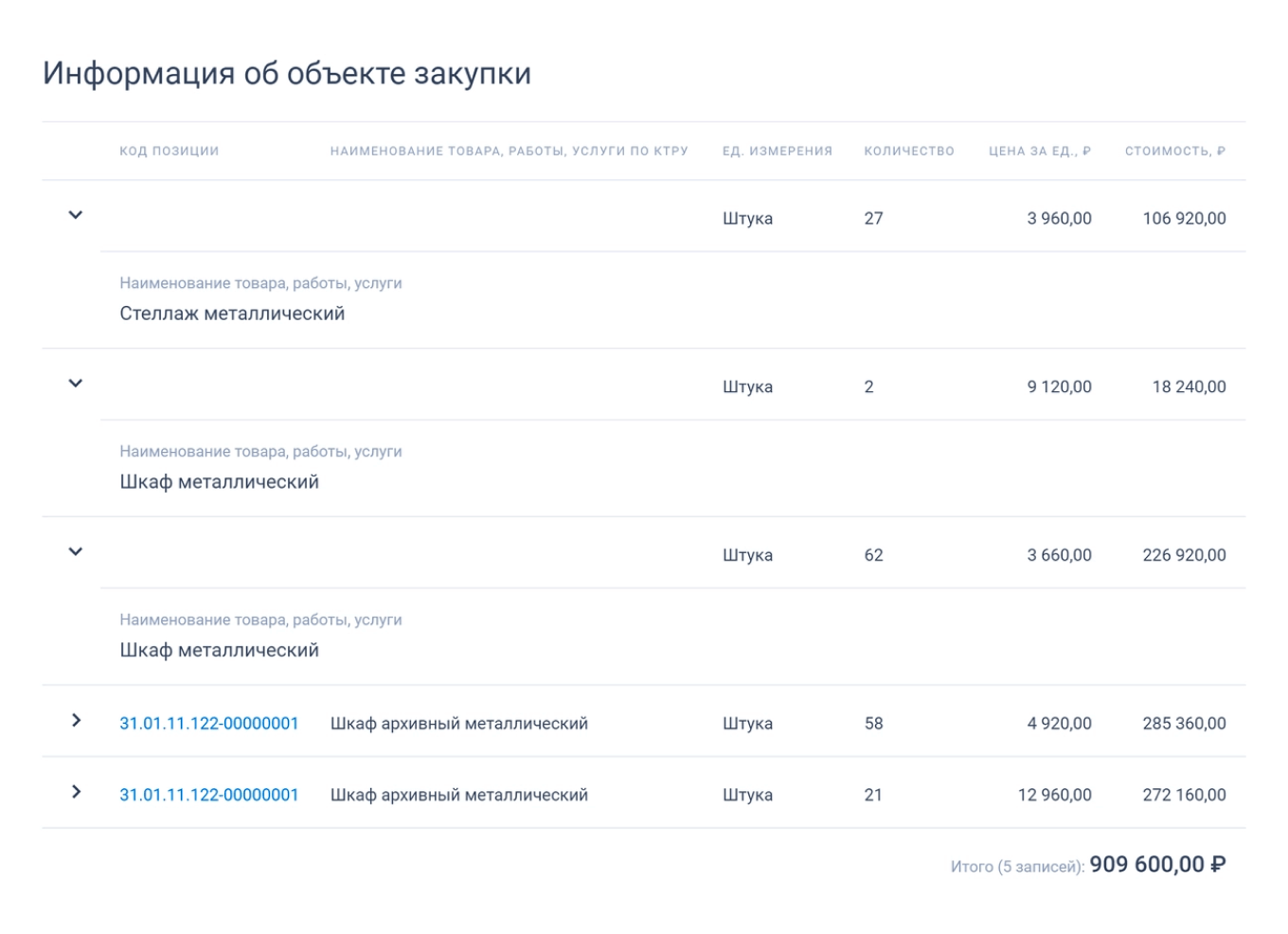Image resolution: width=1288 pixels, height=934 pixels.
Task: Click quantity value 27 in first row
Action: pyautogui.click(x=875, y=216)
